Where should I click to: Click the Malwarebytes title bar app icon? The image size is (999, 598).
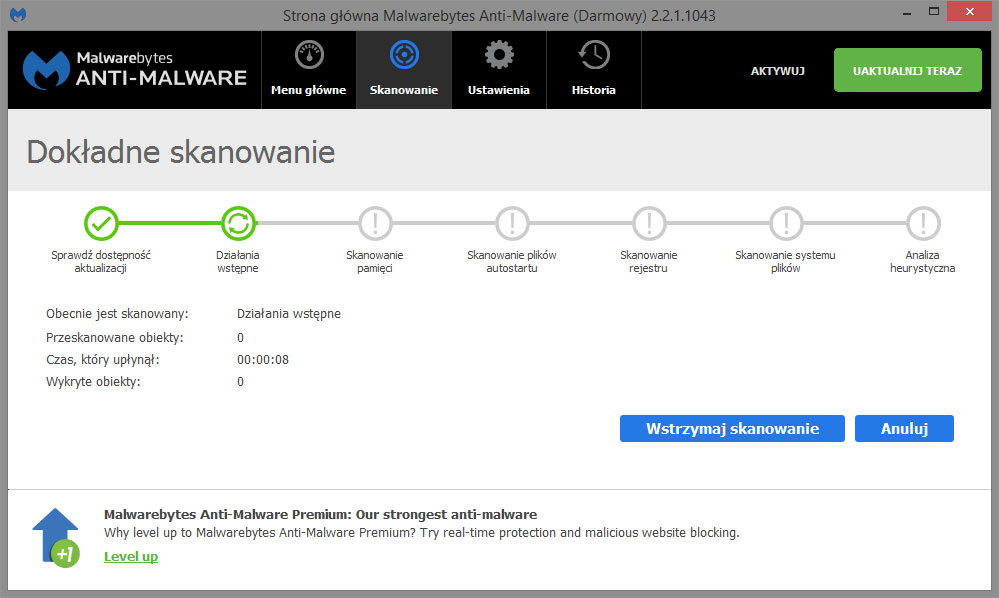click(x=17, y=16)
